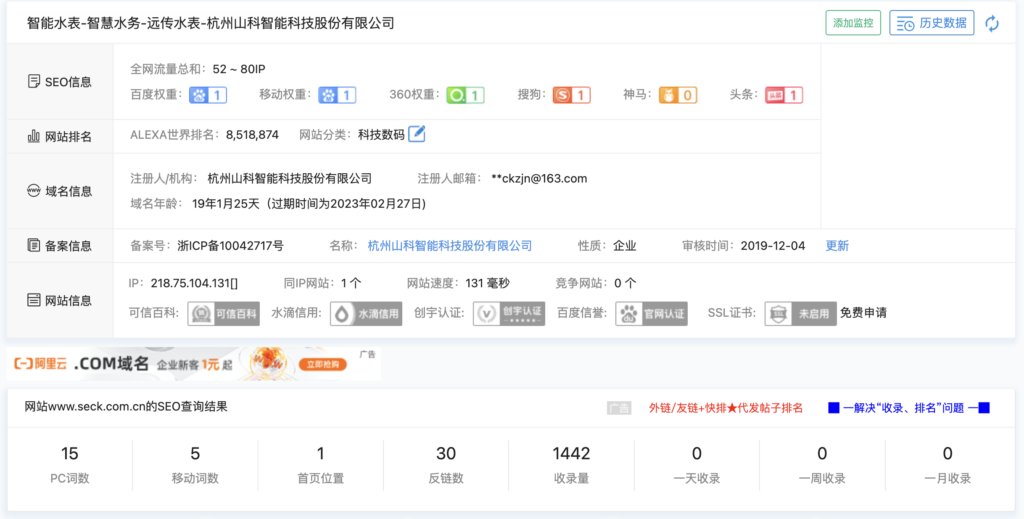1024x519 pixels.
Task: Click the refresh icon at top right
Action: point(992,24)
